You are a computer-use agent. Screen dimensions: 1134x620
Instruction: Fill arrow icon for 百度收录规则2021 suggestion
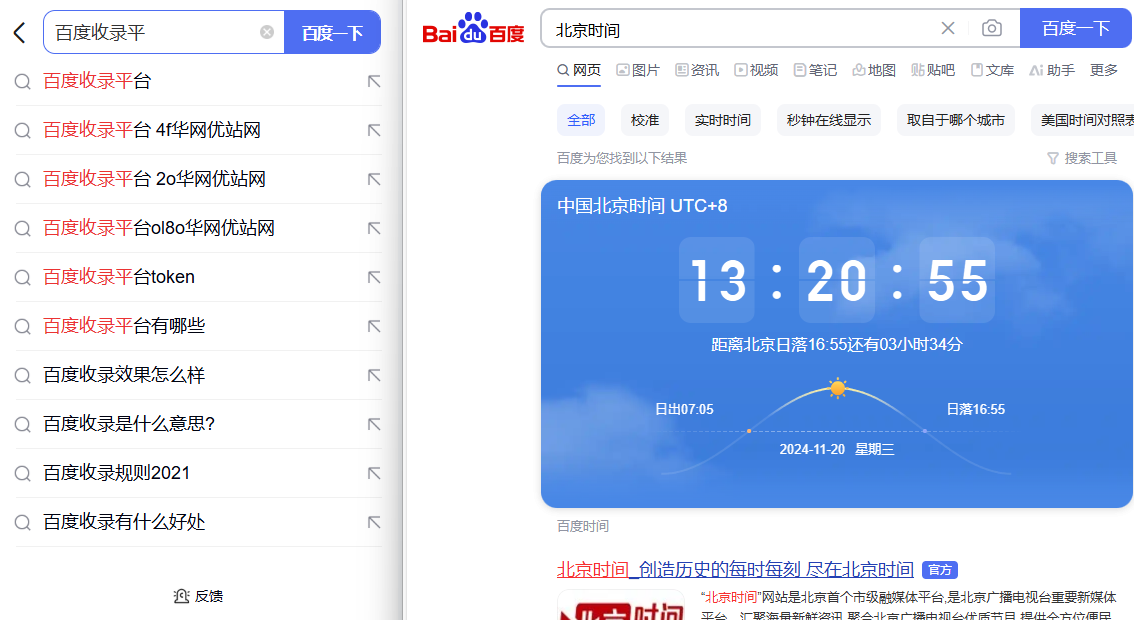(x=374, y=473)
